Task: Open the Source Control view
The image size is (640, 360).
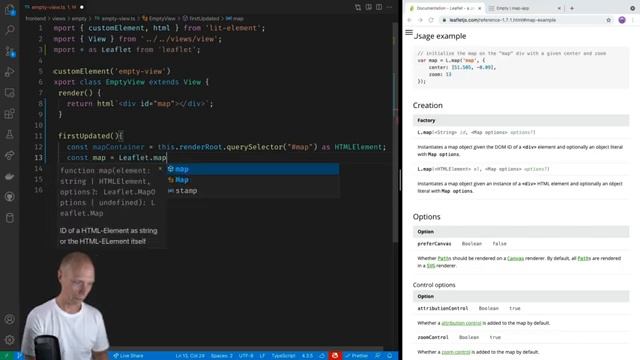Action: [9, 51]
